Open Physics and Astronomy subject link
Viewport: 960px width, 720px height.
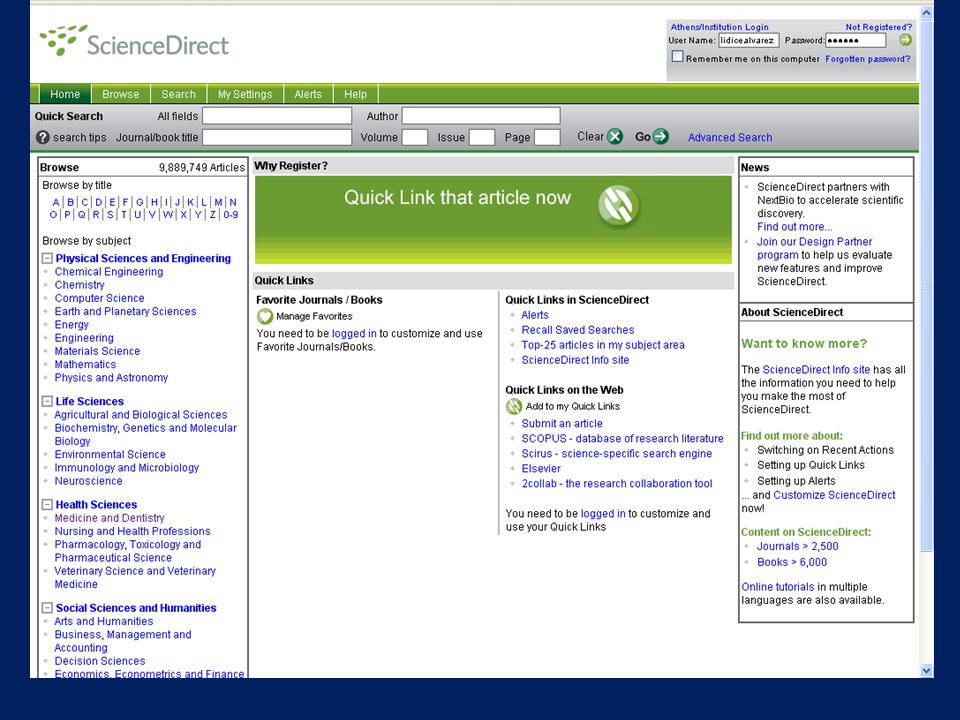pos(111,378)
